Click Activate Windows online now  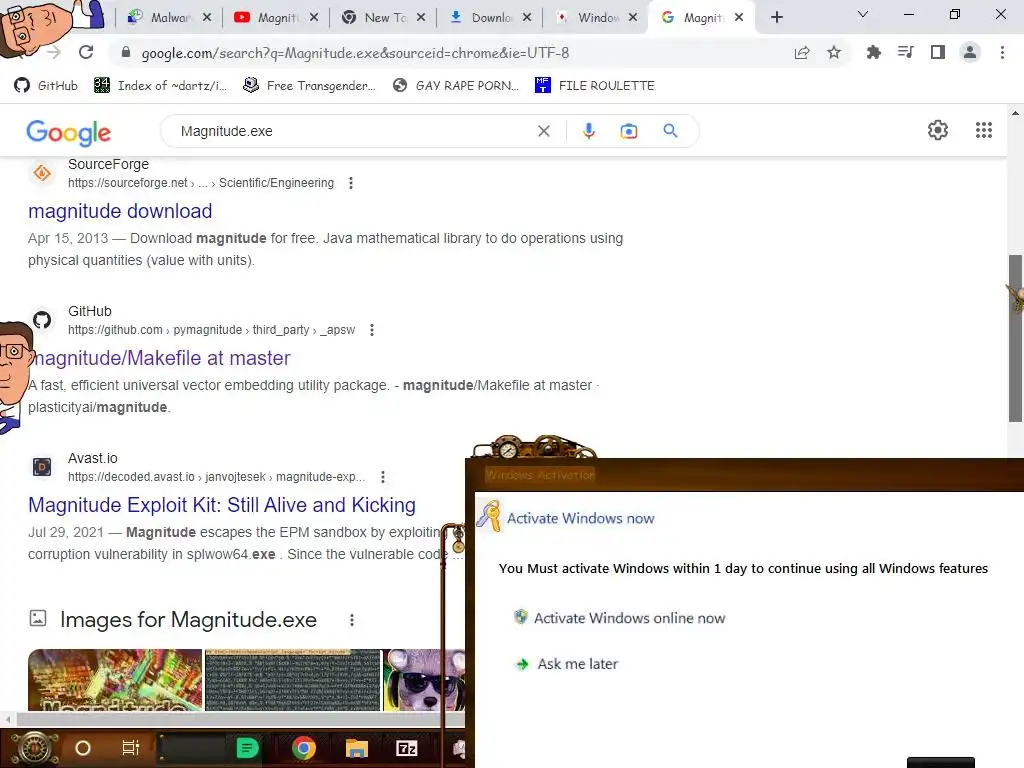tap(629, 618)
